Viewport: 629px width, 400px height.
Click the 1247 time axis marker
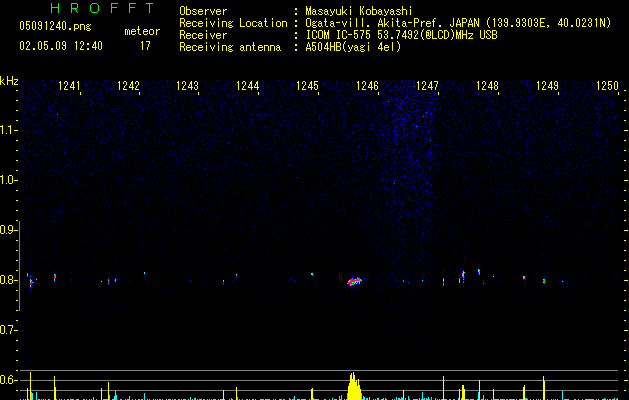pos(428,86)
